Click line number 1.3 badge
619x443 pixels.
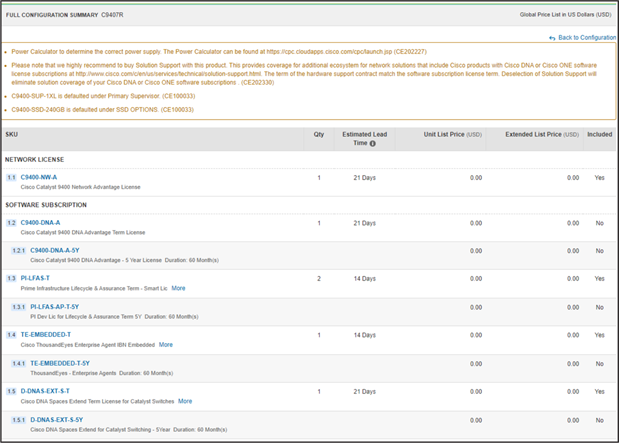pos(11,278)
